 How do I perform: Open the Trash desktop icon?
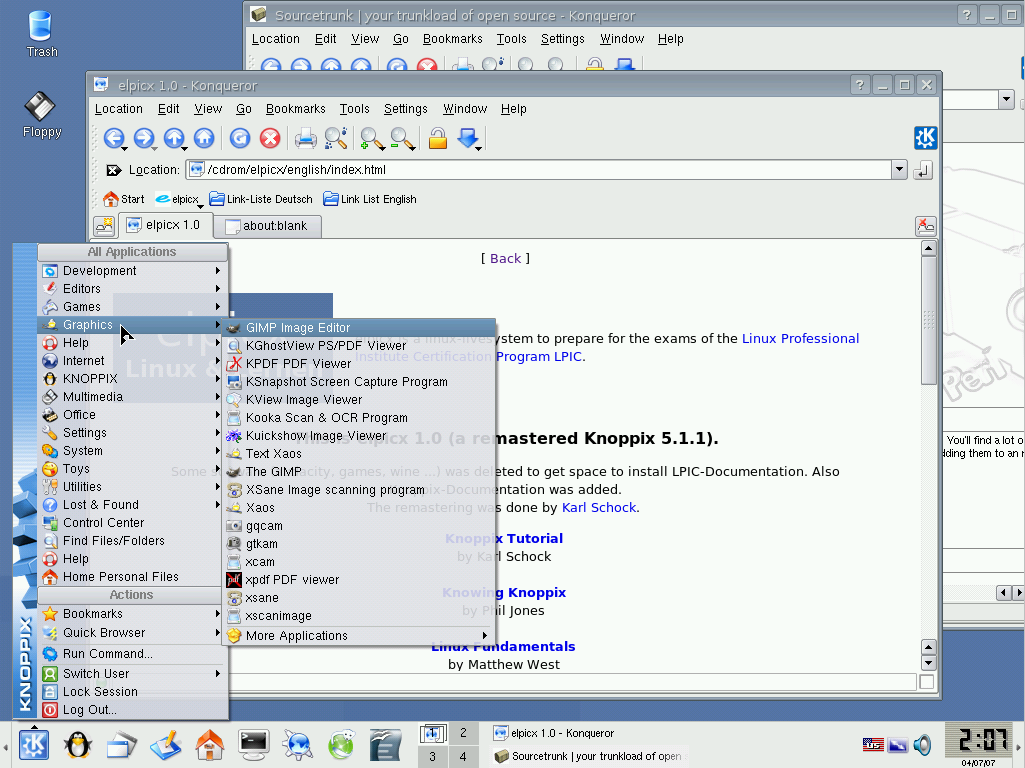coord(41,34)
